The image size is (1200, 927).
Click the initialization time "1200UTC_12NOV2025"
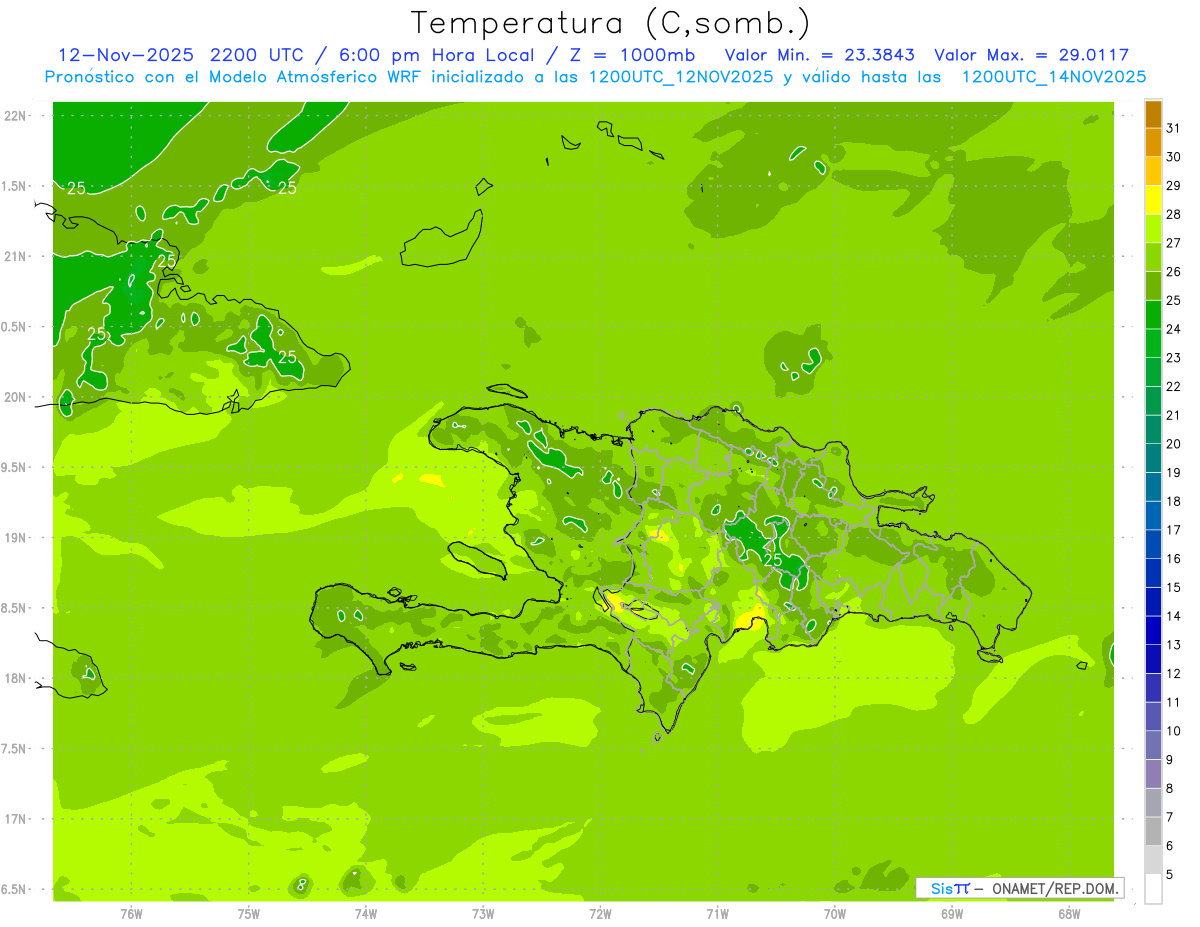pyautogui.click(x=681, y=76)
